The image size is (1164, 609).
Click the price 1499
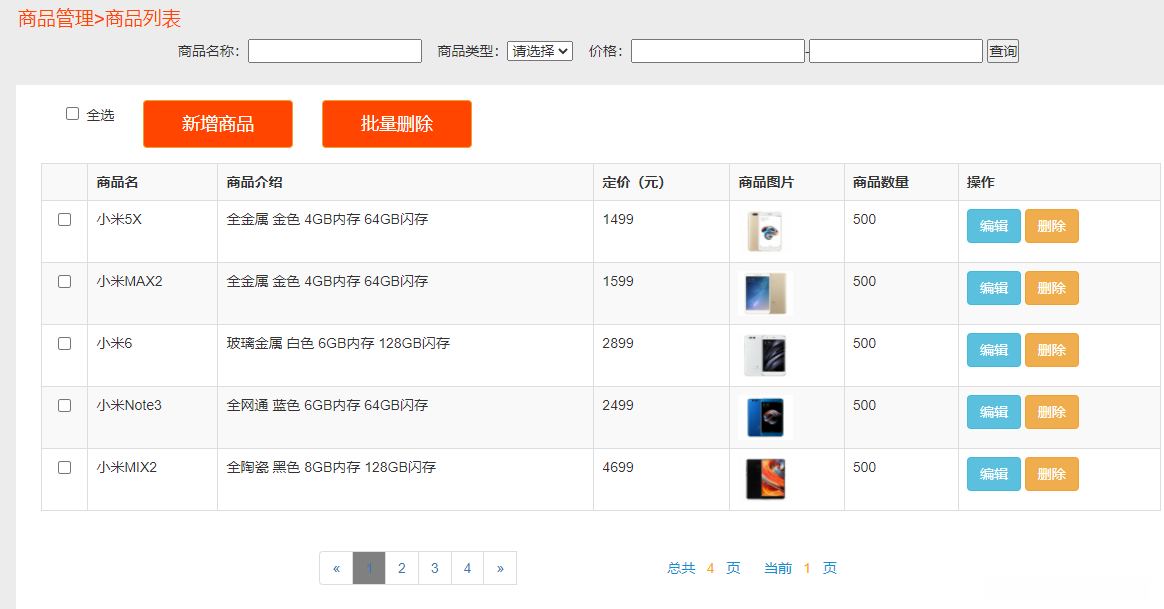tap(618, 220)
